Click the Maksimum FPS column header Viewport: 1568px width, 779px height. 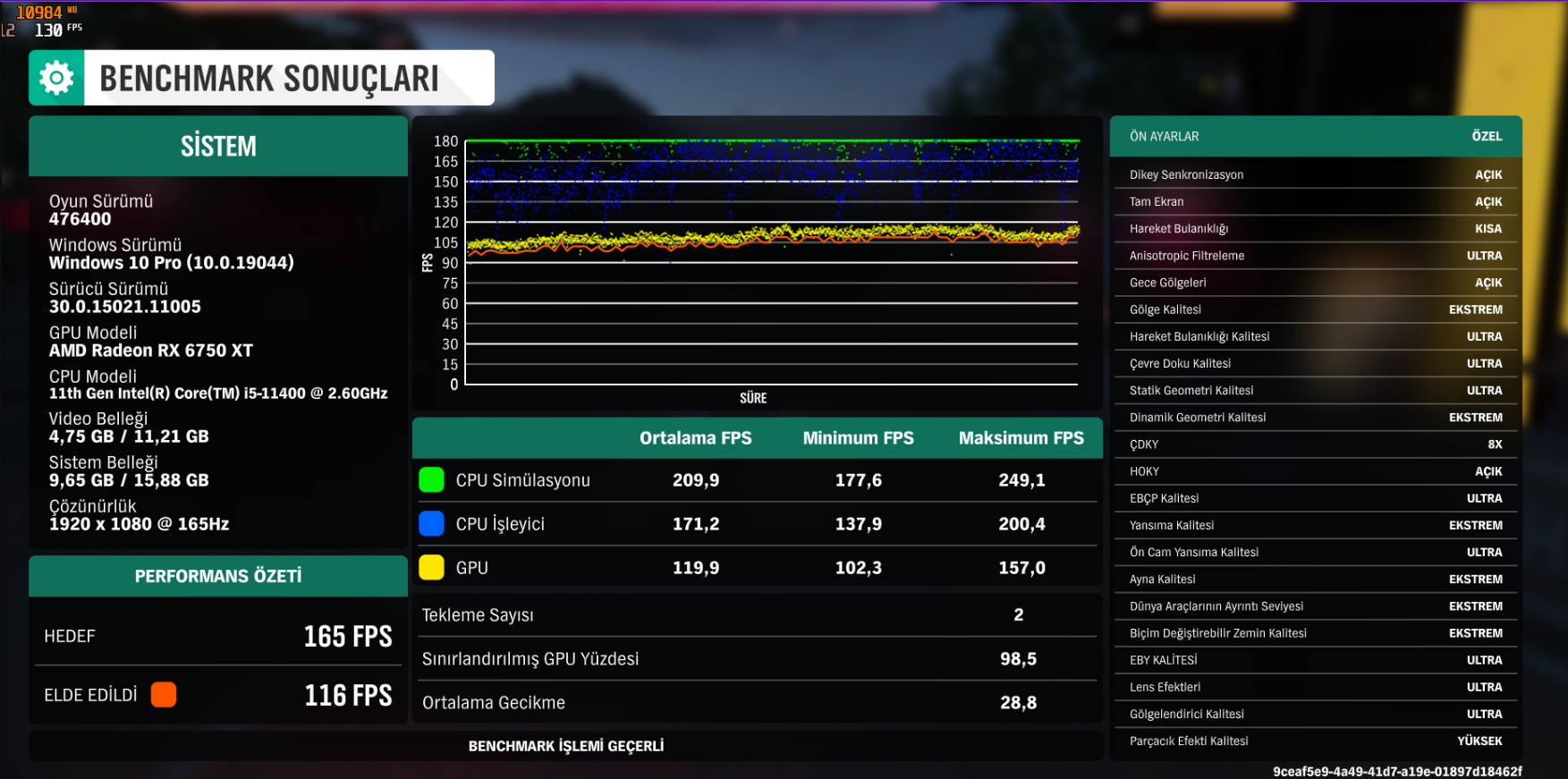1021,438
